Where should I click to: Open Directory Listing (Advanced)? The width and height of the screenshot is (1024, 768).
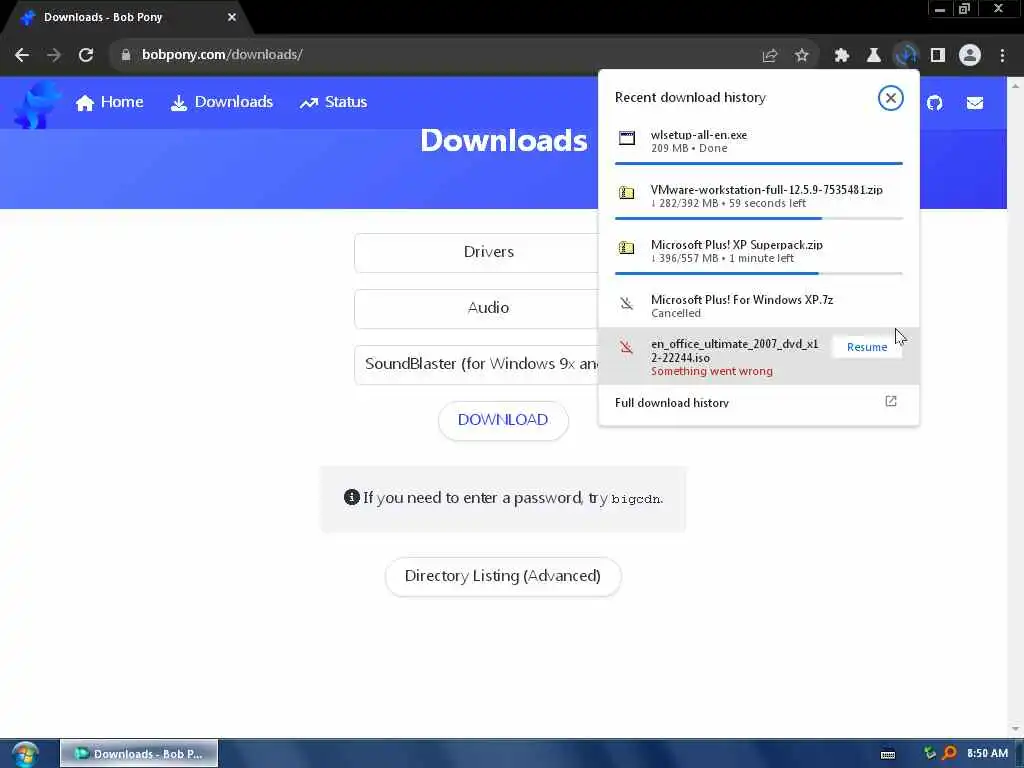click(503, 576)
